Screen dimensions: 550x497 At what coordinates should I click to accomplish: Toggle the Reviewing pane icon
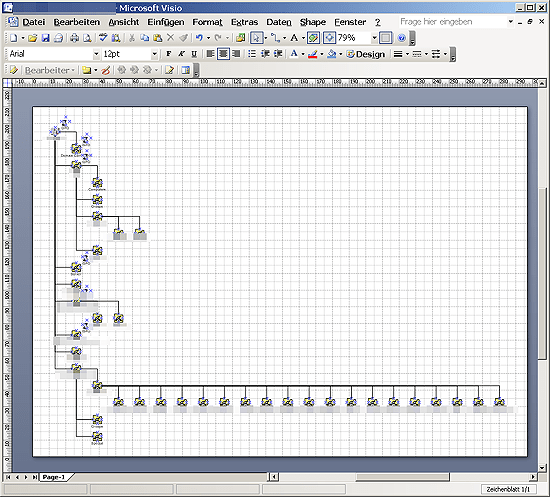(186, 70)
